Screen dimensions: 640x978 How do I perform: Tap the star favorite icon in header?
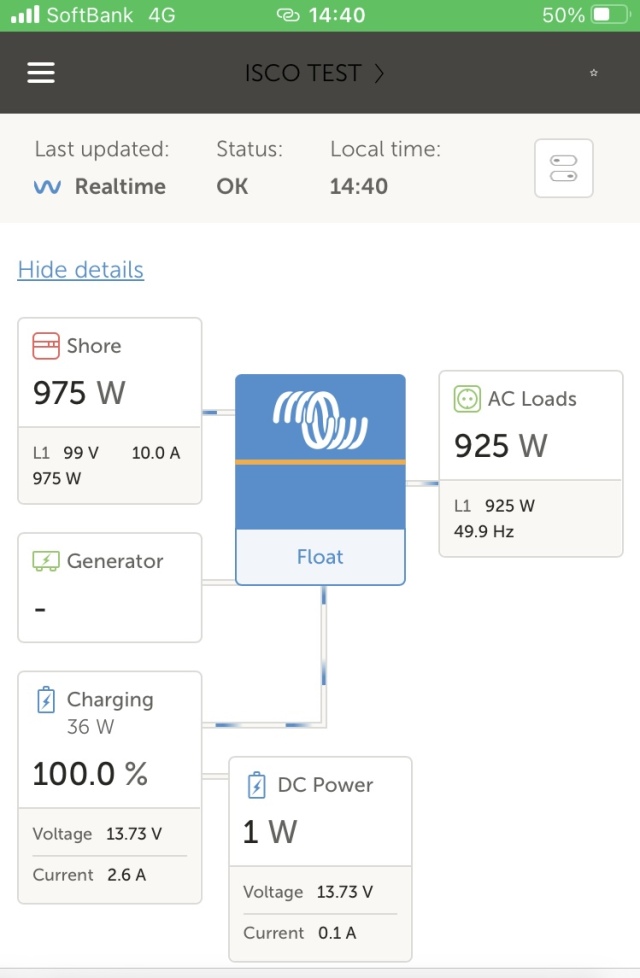point(593,73)
